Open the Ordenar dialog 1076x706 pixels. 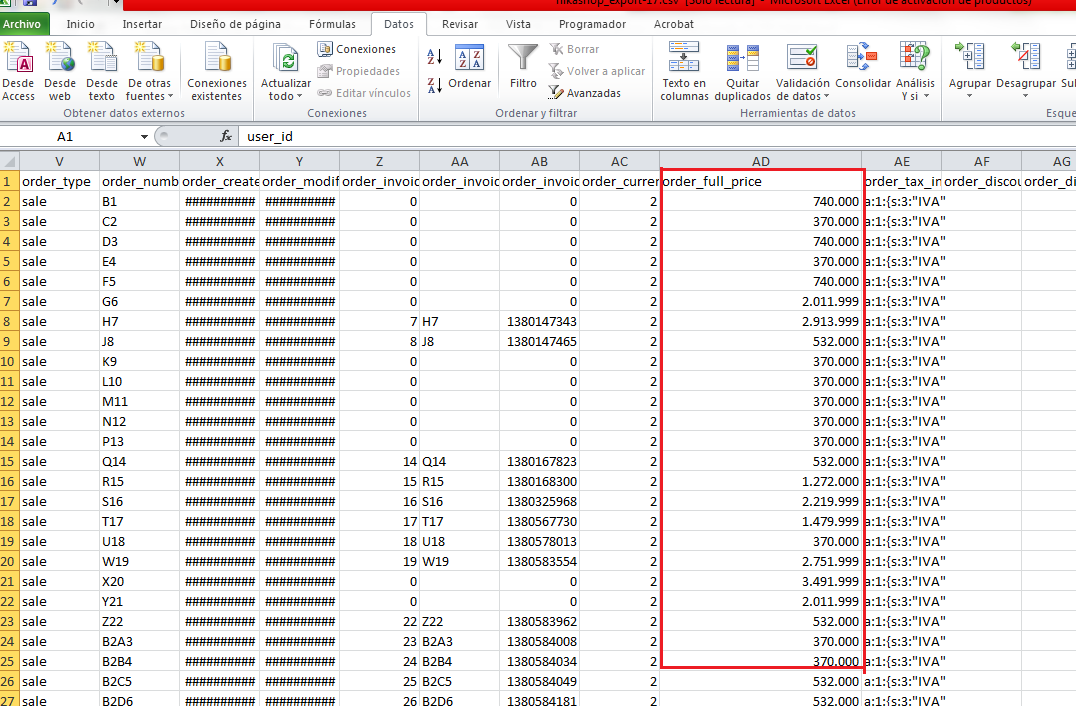469,69
